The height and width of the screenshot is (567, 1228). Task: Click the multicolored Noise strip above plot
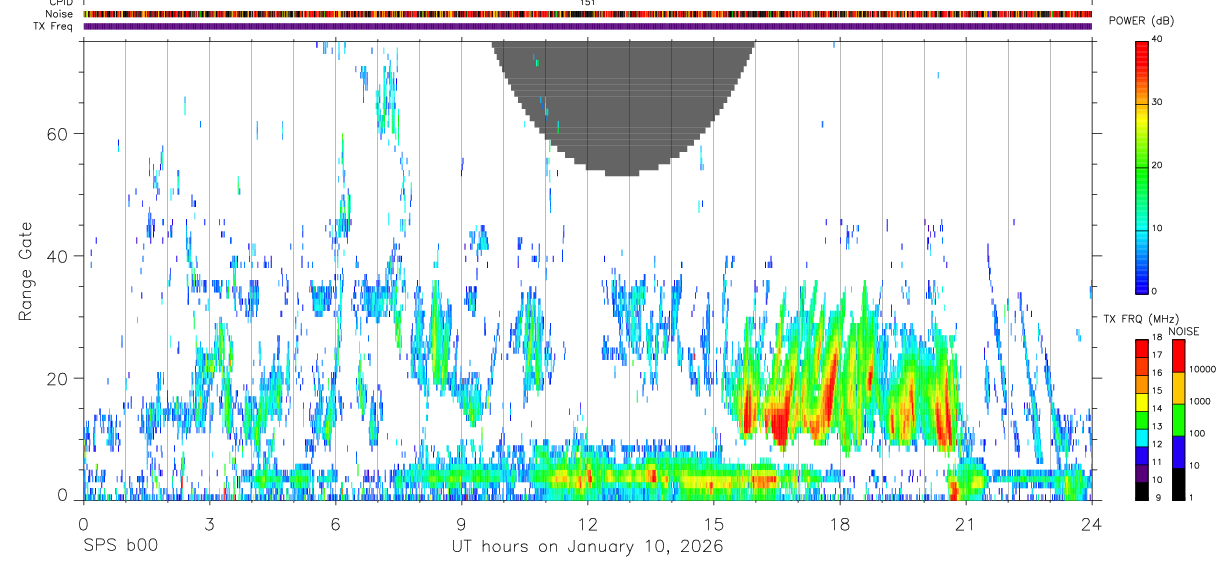(587, 14)
